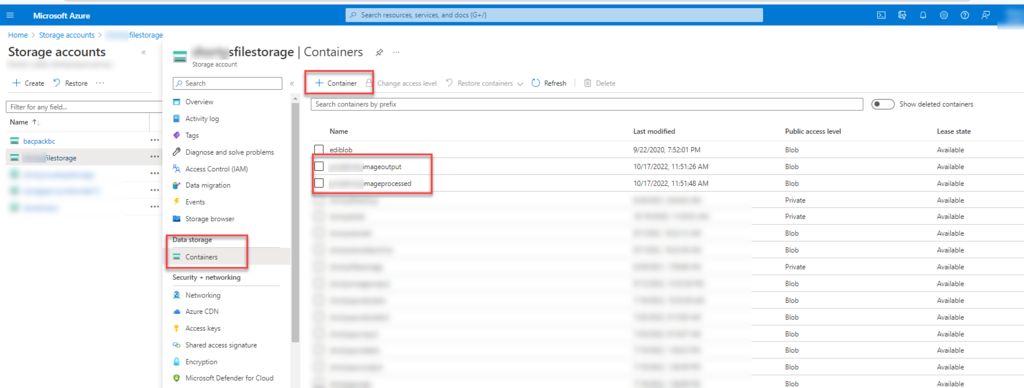Image resolution: width=1024 pixels, height=388 pixels.
Task: Click the sidebar vertical scrollbar
Action: click(295, 222)
